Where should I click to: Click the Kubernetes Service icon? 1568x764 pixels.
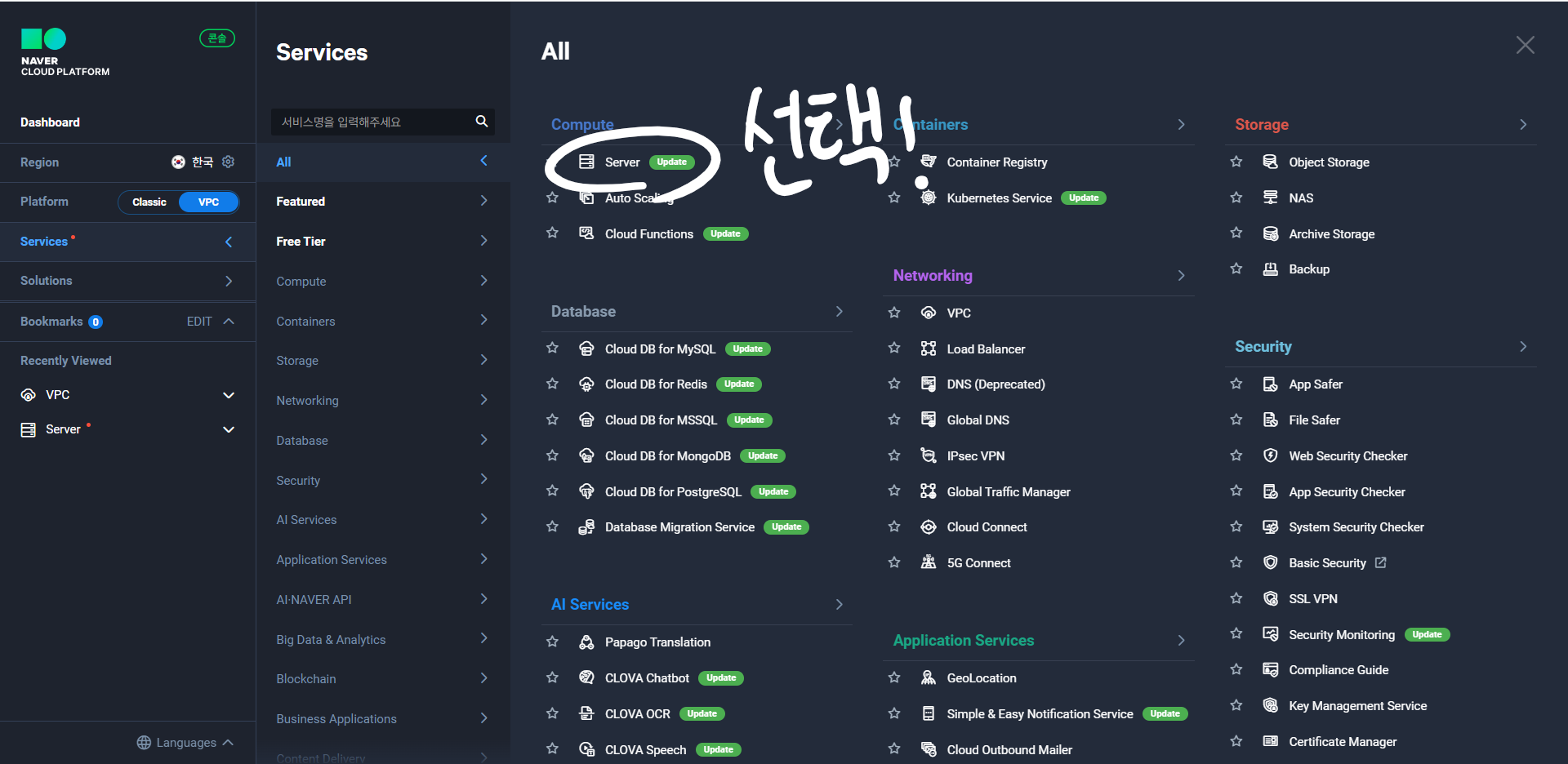(x=929, y=198)
